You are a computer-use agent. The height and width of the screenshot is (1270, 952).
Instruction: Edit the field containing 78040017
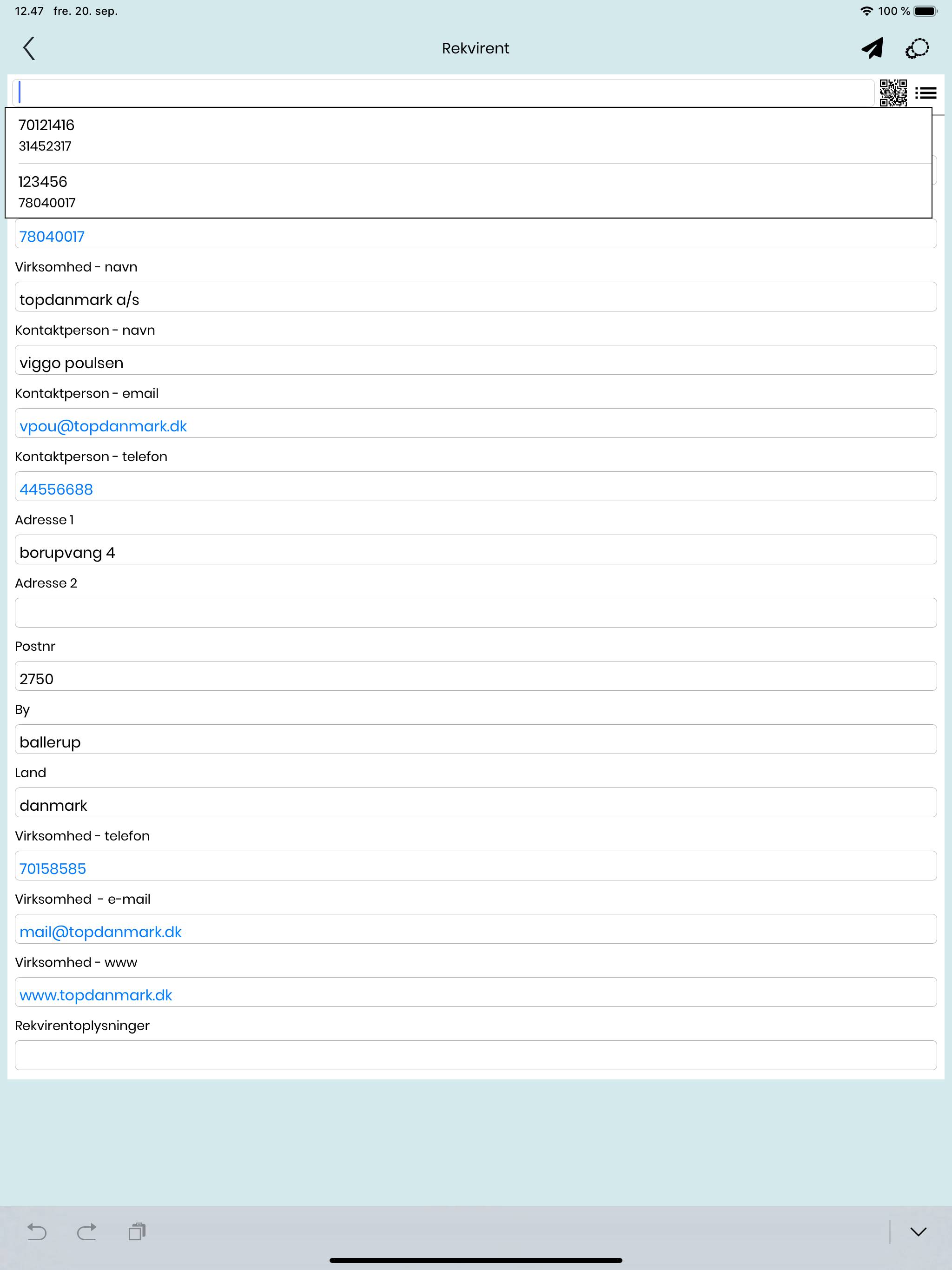[x=476, y=234]
